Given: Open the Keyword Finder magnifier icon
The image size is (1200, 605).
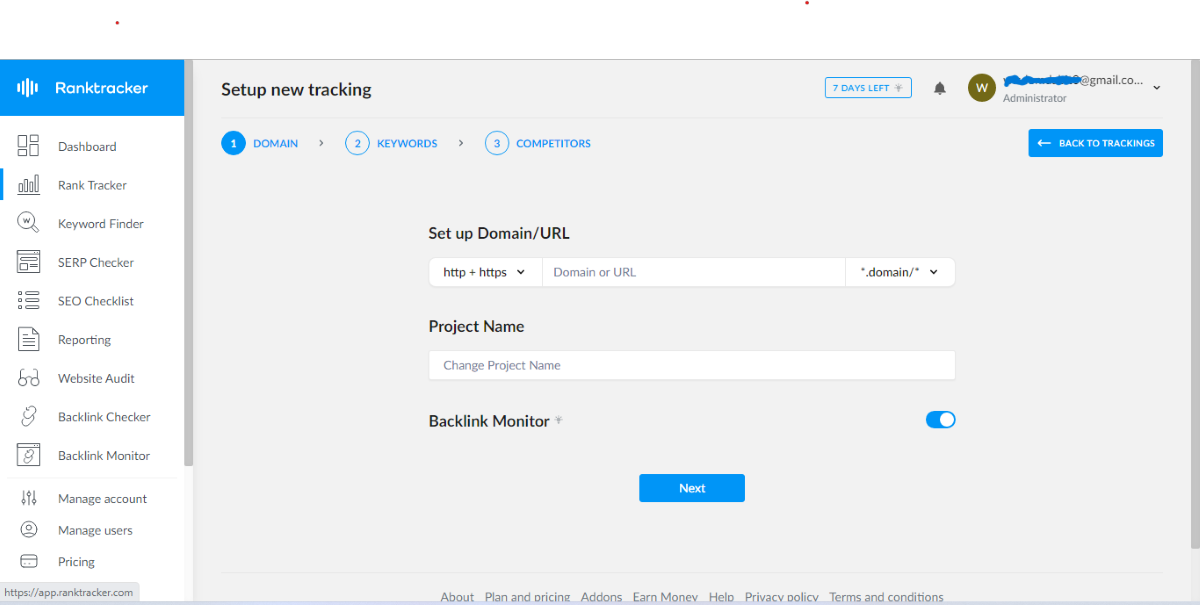Looking at the screenshot, I should click(x=28, y=223).
